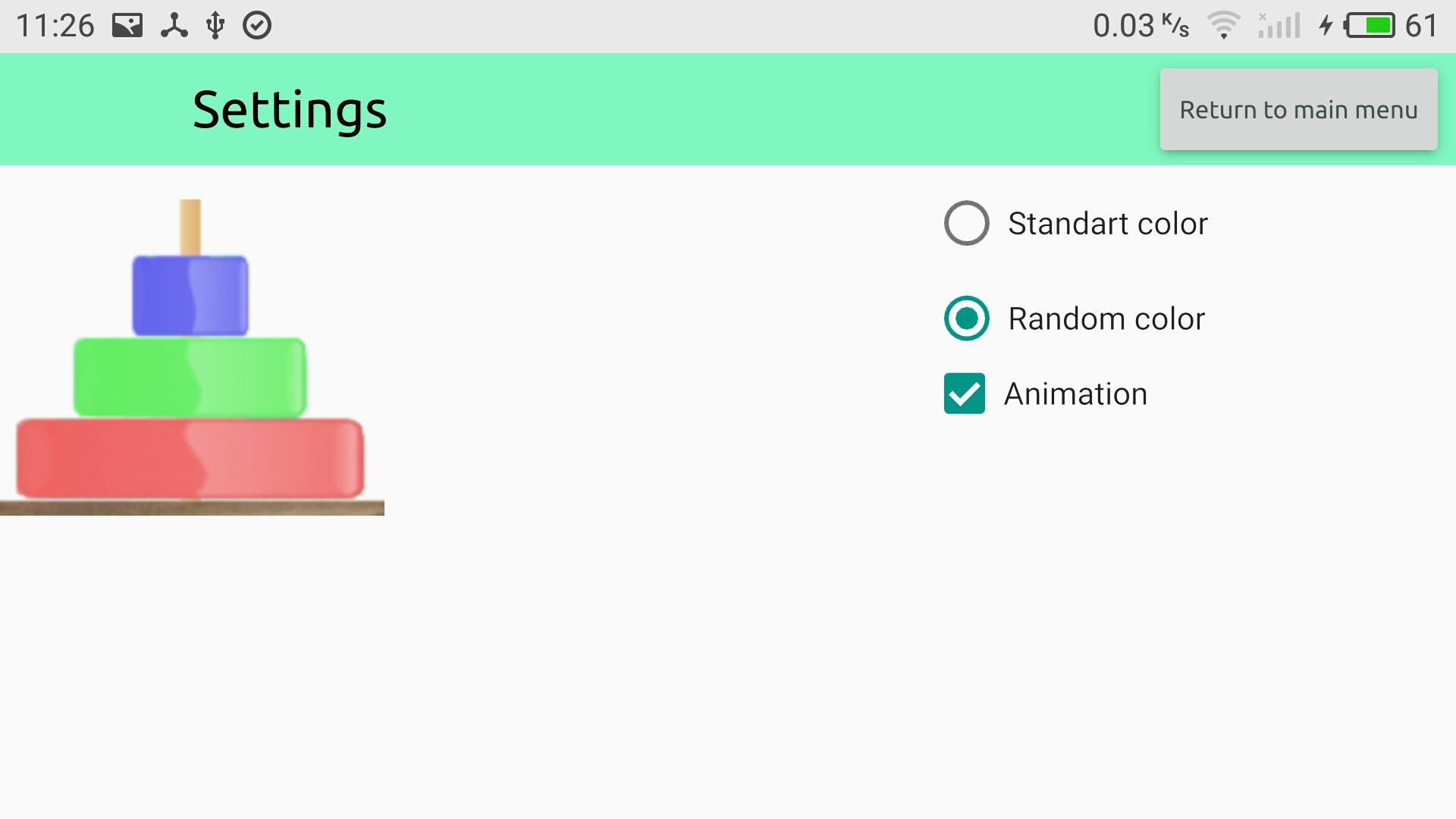Tap the status bar clock
1456x819 pixels.
[x=55, y=26]
